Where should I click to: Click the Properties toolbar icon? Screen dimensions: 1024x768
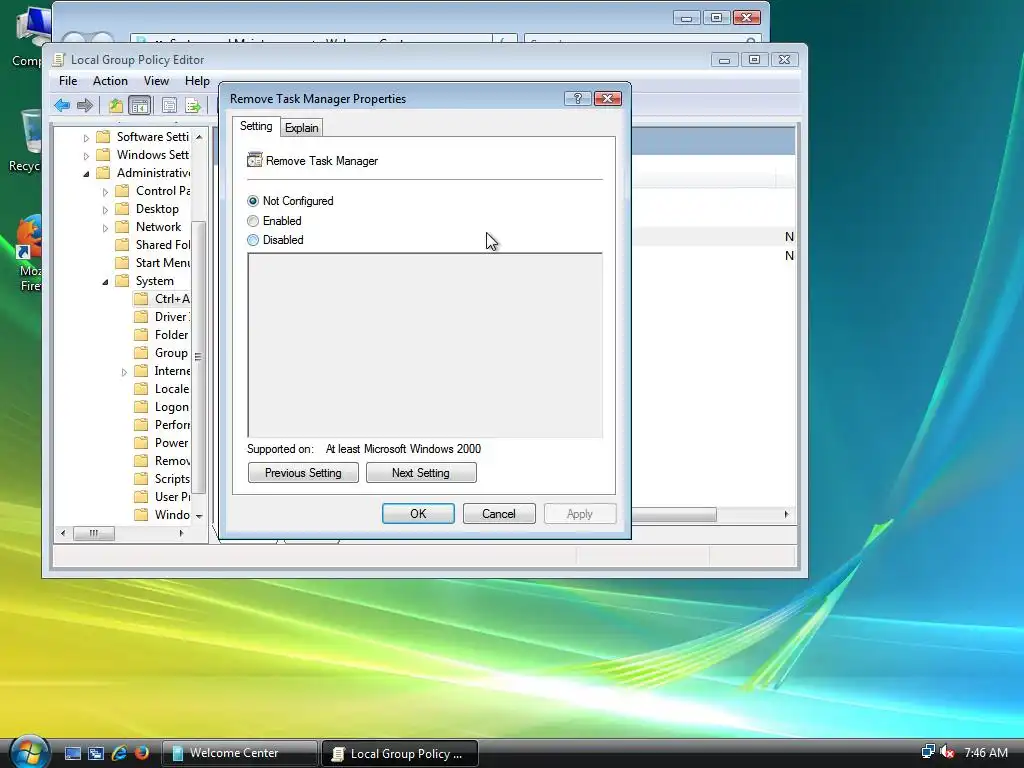pos(169,105)
